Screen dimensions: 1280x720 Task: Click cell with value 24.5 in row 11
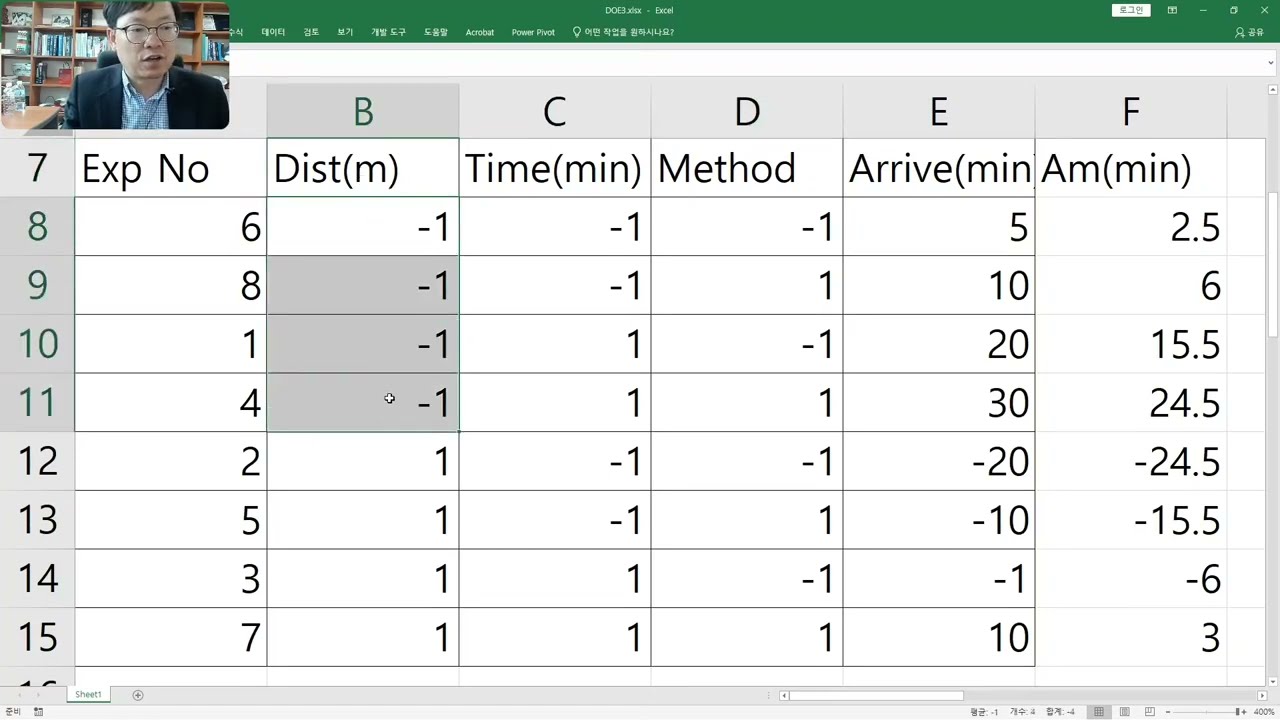coord(1131,403)
